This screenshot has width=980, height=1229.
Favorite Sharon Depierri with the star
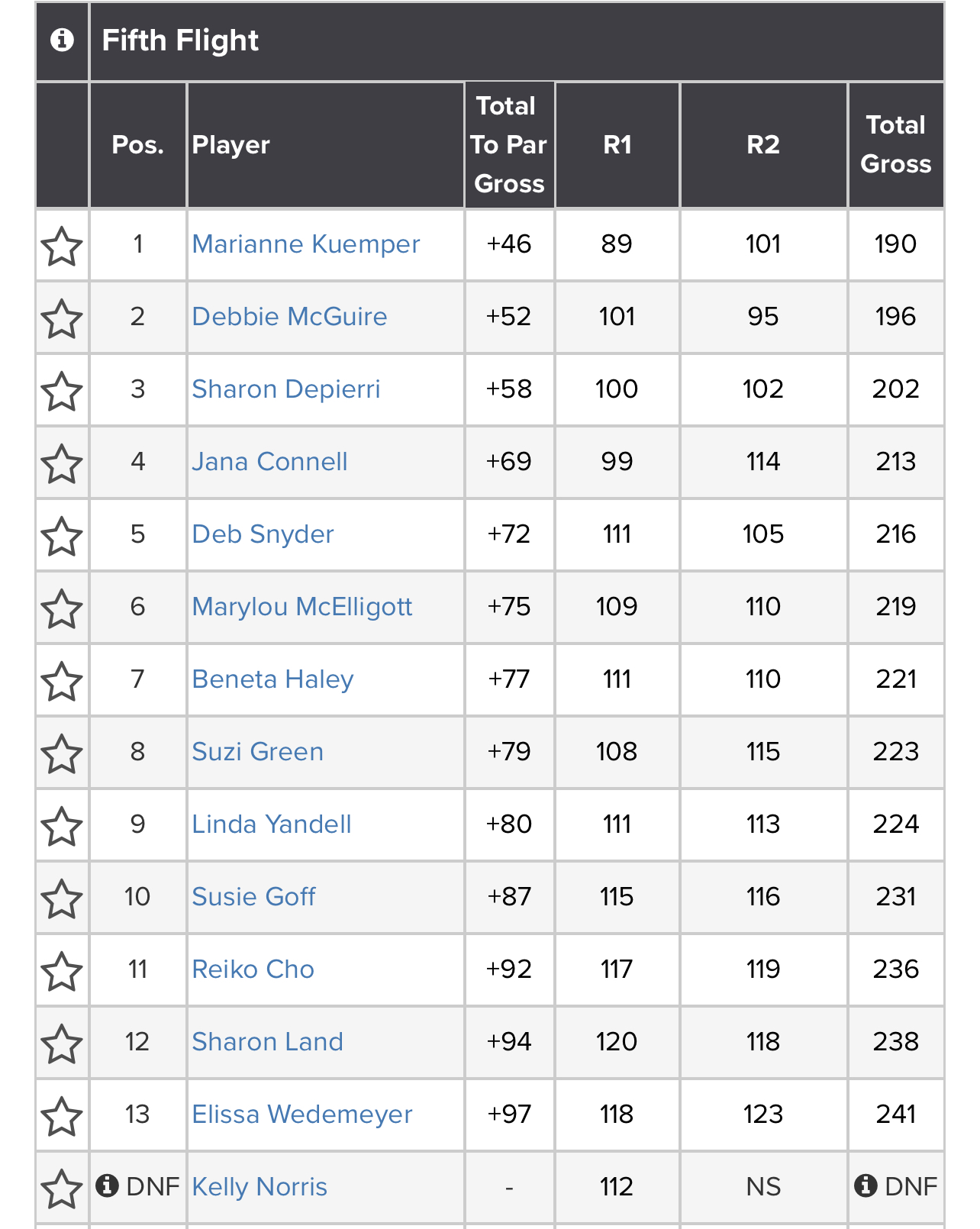coord(62,392)
